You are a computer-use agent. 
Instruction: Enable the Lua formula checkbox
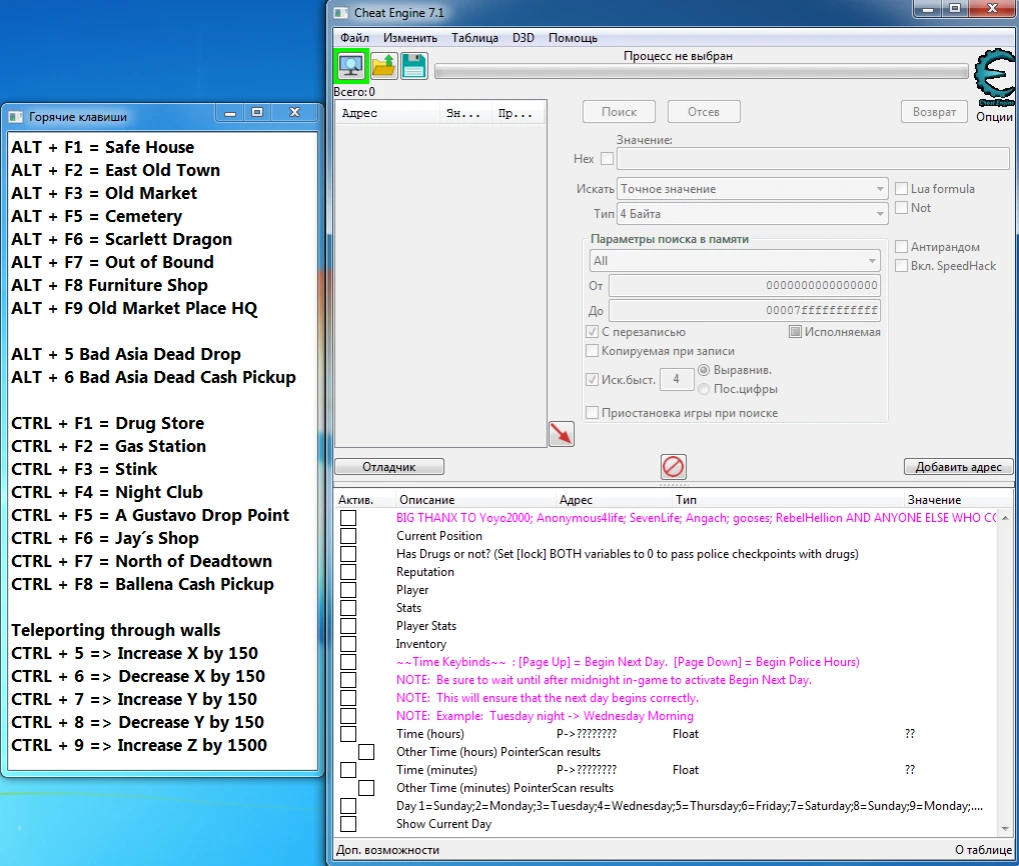901,189
